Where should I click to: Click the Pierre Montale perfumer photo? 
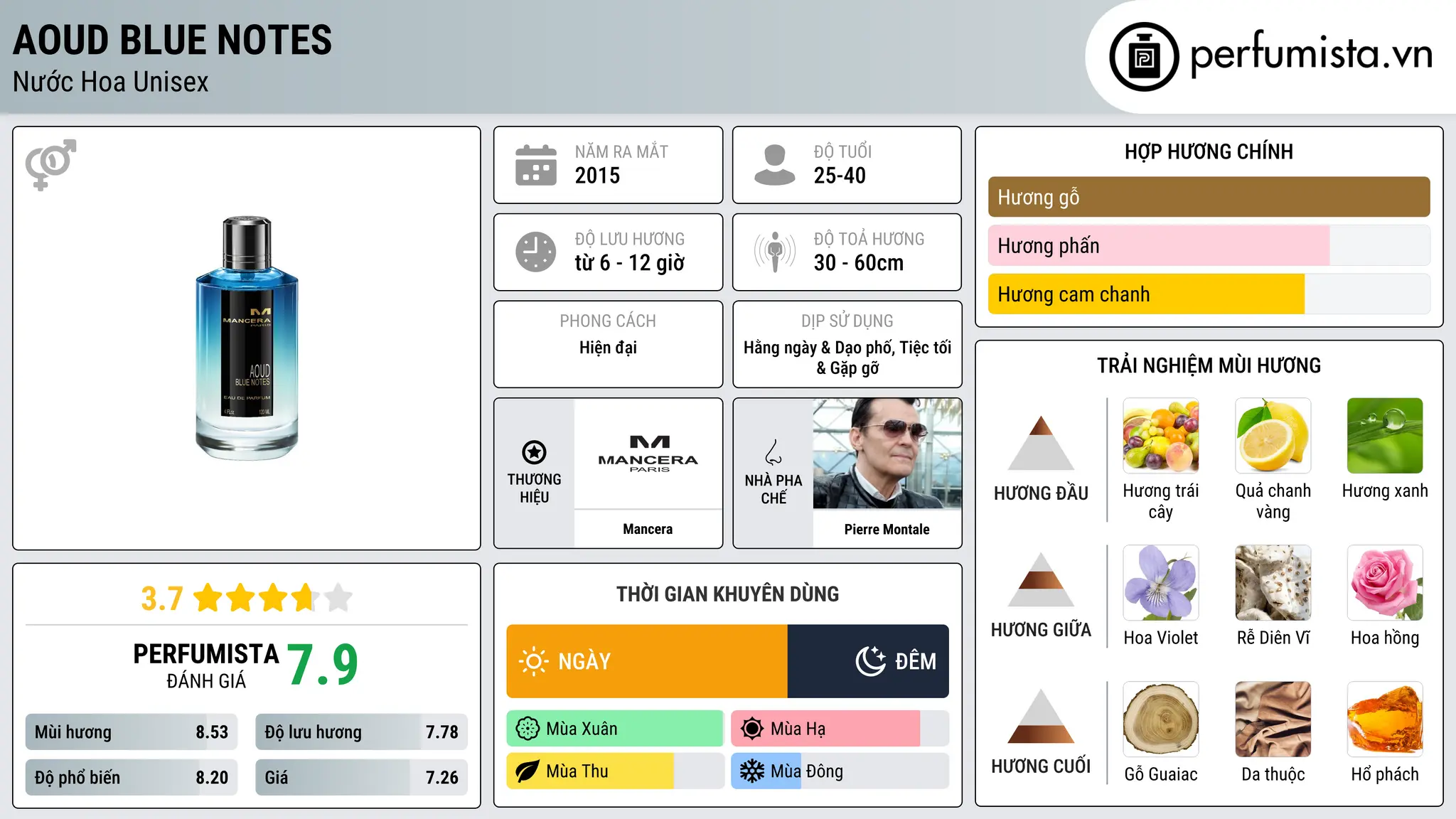point(887,454)
